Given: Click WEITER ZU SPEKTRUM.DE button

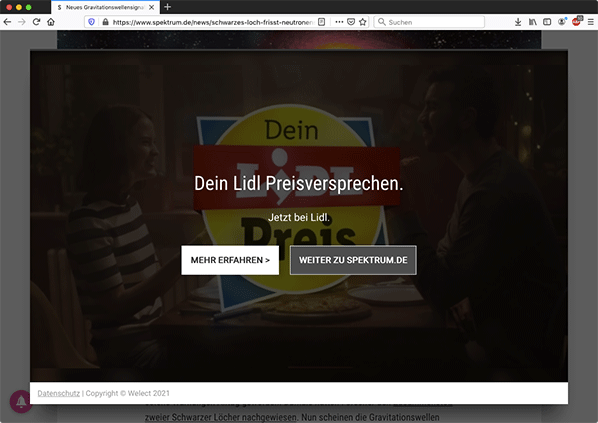Looking at the screenshot, I should [353, 260].
